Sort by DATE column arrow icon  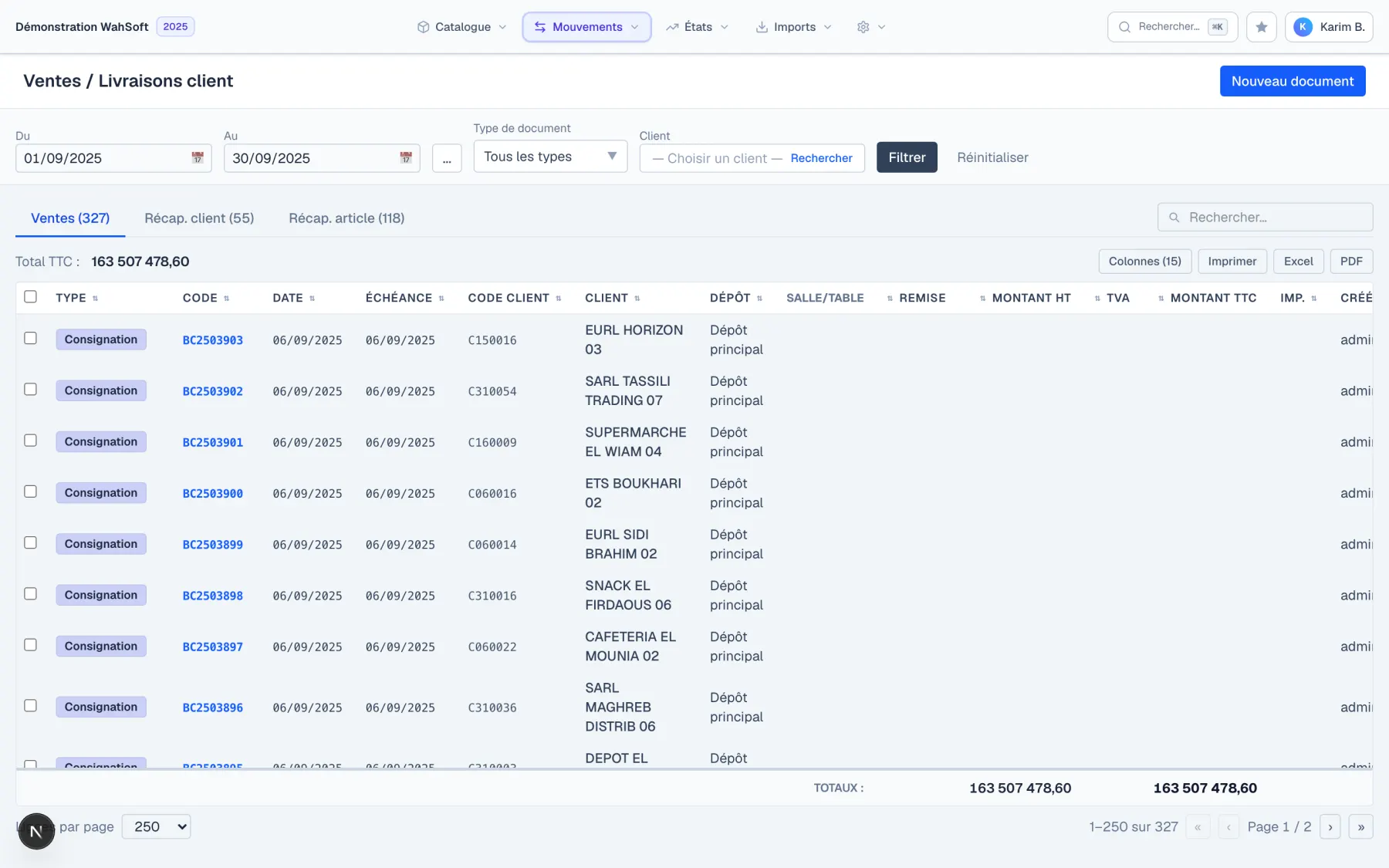(x=312, y=299)
